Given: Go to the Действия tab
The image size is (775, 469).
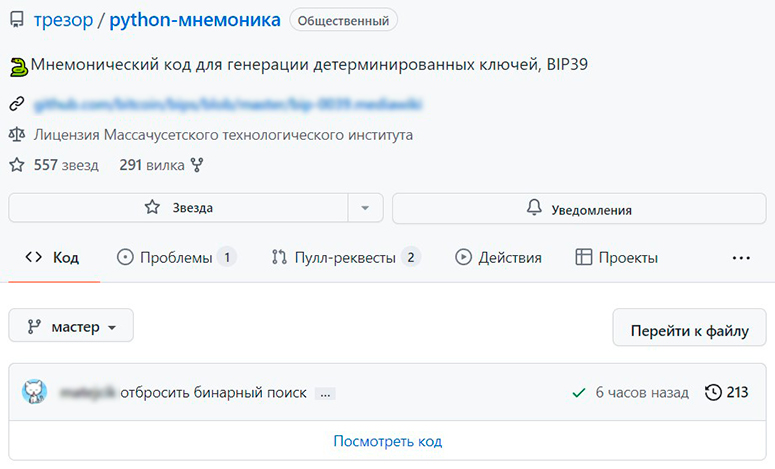Looking at the screenshot, I should (x=498, y=258).
